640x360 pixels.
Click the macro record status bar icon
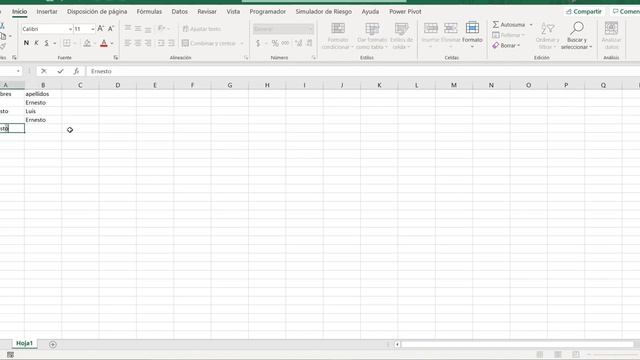11,355
